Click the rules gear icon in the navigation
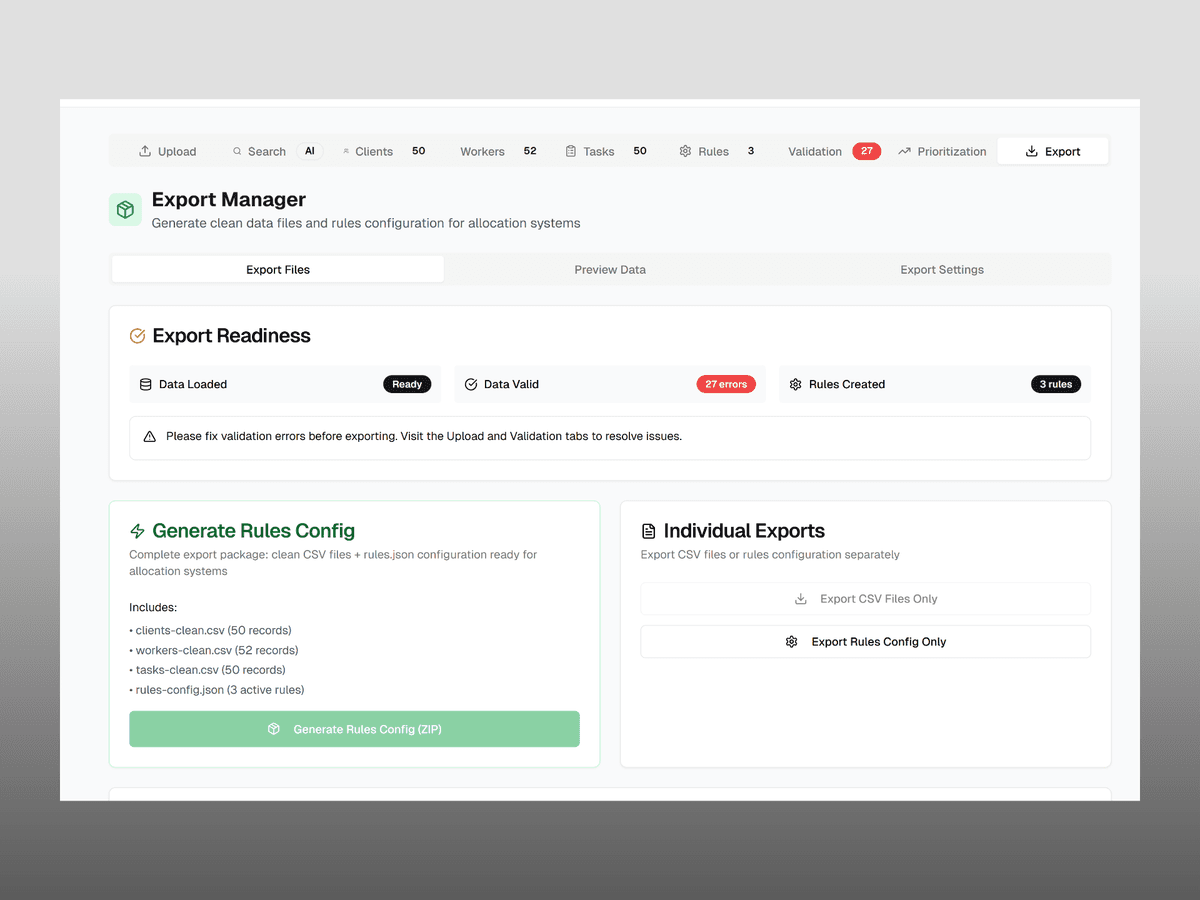The height and width of the screenshot is (900, 1200). coord(685,151)
